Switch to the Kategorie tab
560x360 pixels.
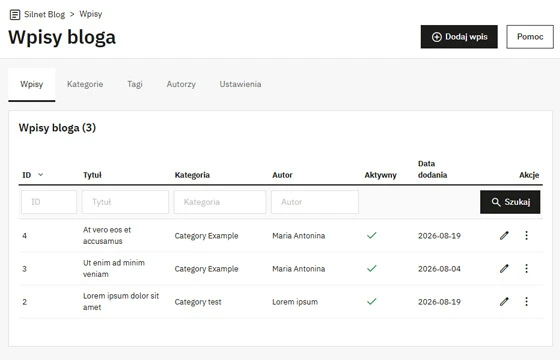85,84
